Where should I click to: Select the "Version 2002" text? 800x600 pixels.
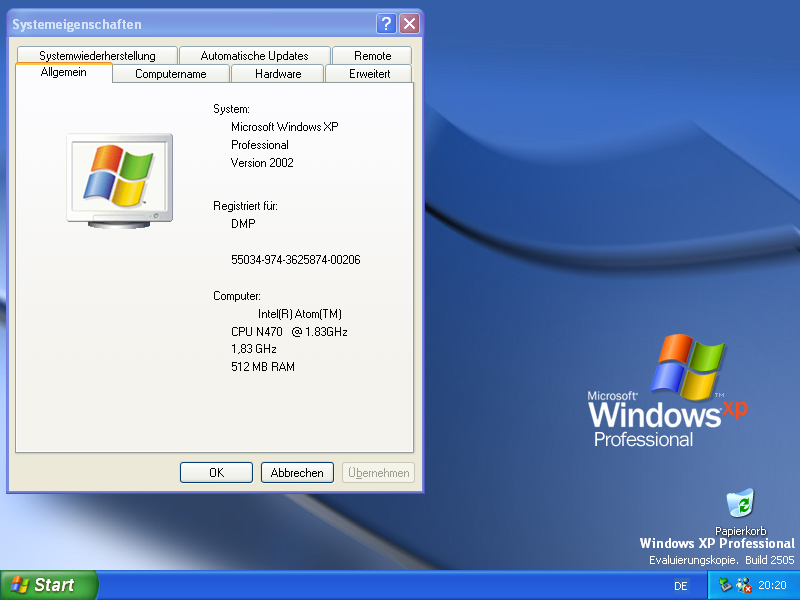pyautogui.click(x=262, y=163)
